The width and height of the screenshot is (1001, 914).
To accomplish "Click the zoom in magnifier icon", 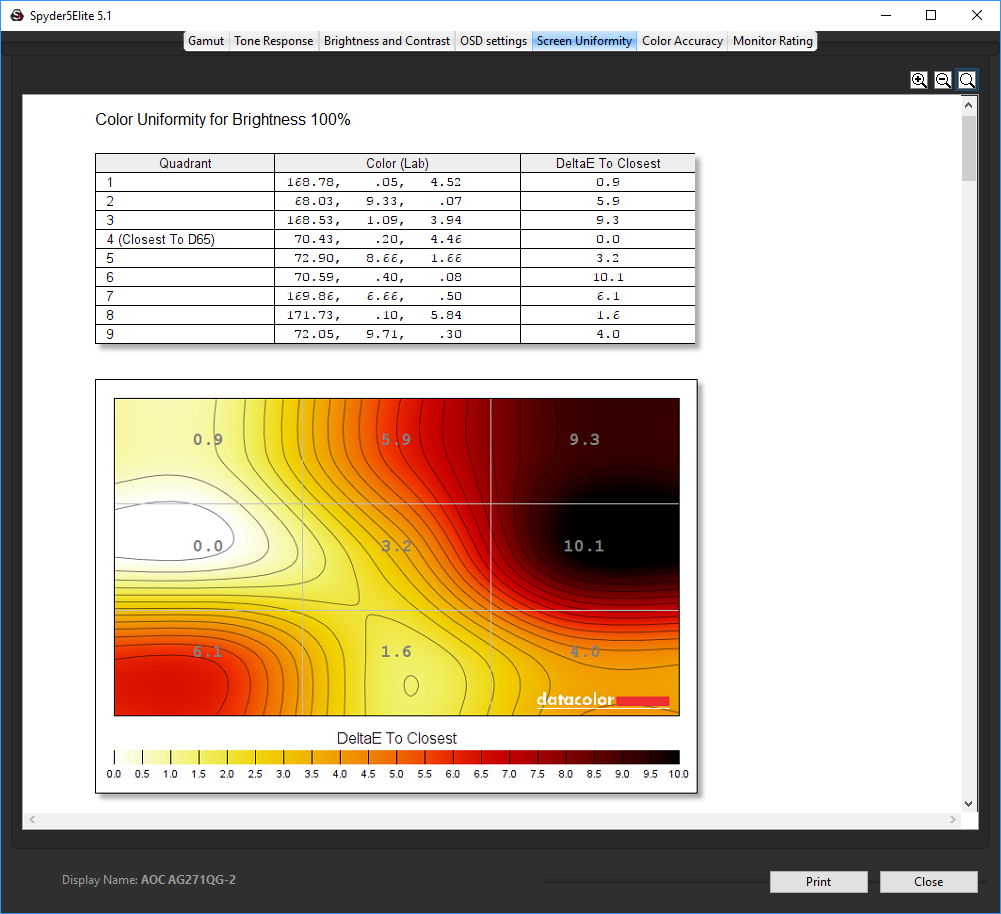I will coord(919,80).
